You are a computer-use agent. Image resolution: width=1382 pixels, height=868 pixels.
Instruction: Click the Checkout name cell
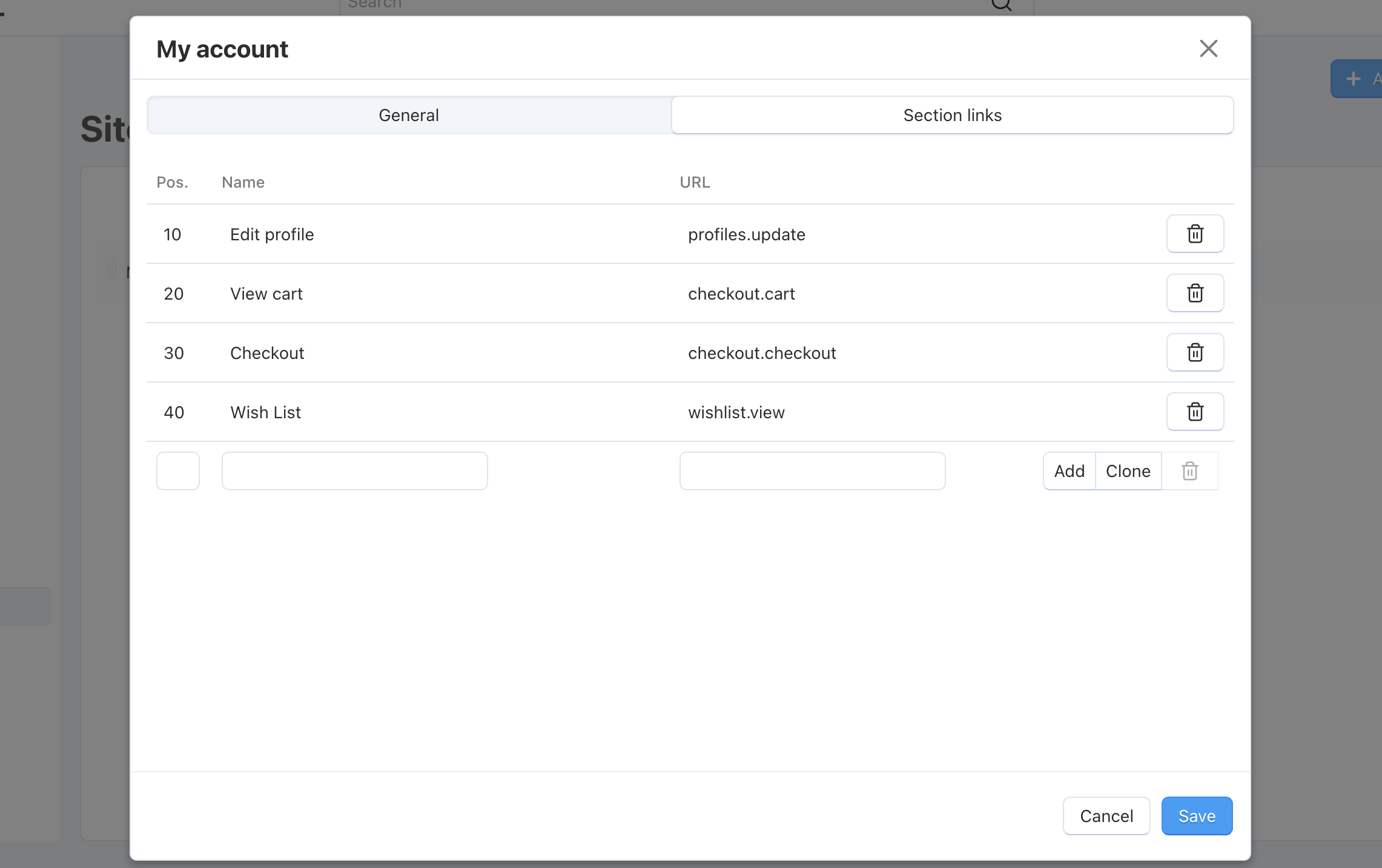[x=267, y=353]
